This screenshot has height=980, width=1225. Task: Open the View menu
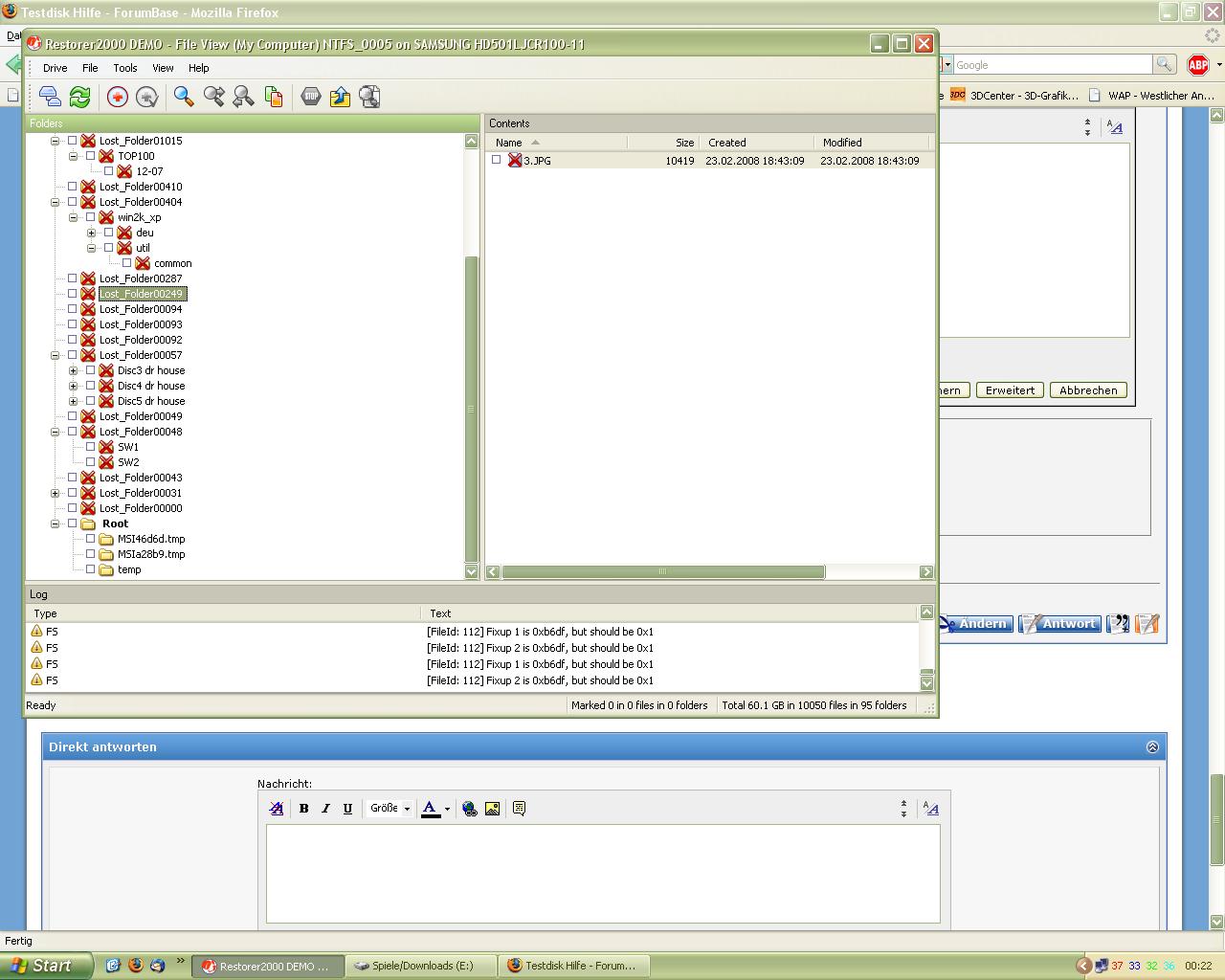point(163,68)
